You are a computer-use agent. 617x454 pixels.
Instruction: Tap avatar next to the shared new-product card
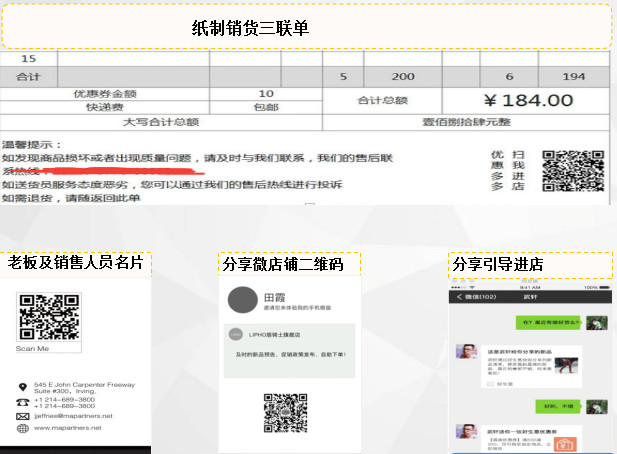point(467,351)
